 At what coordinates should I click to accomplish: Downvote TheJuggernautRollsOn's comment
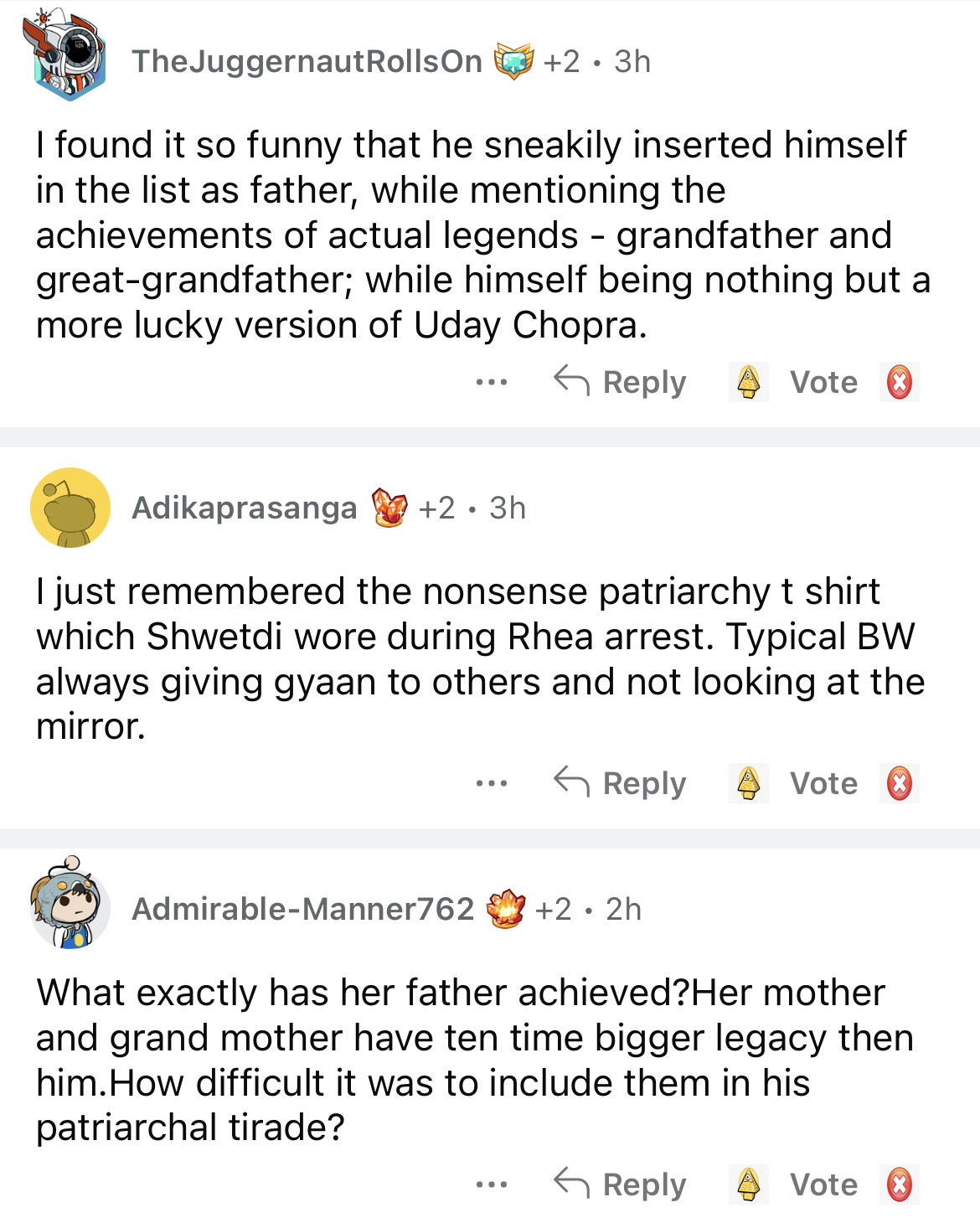click(900, 382)
